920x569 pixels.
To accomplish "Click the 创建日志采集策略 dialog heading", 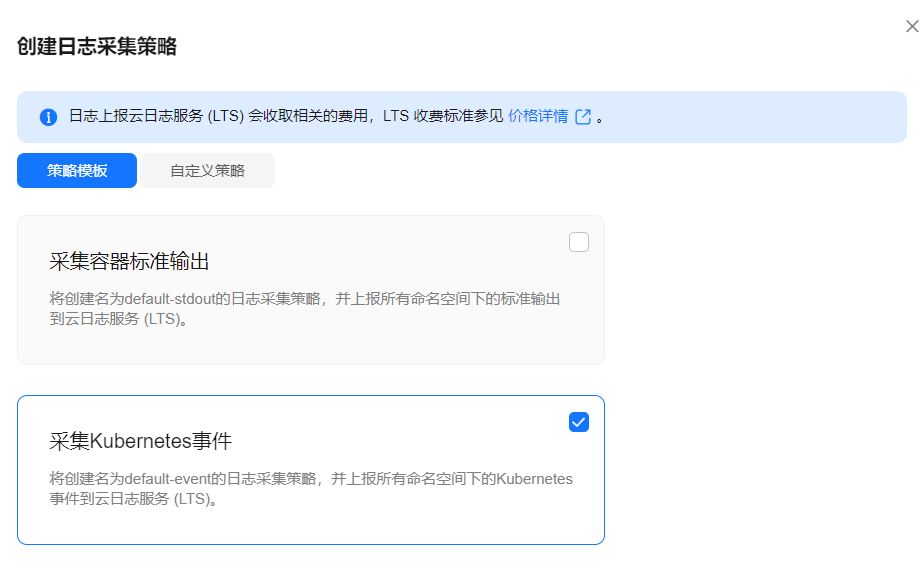I will (x=97, y=46).
